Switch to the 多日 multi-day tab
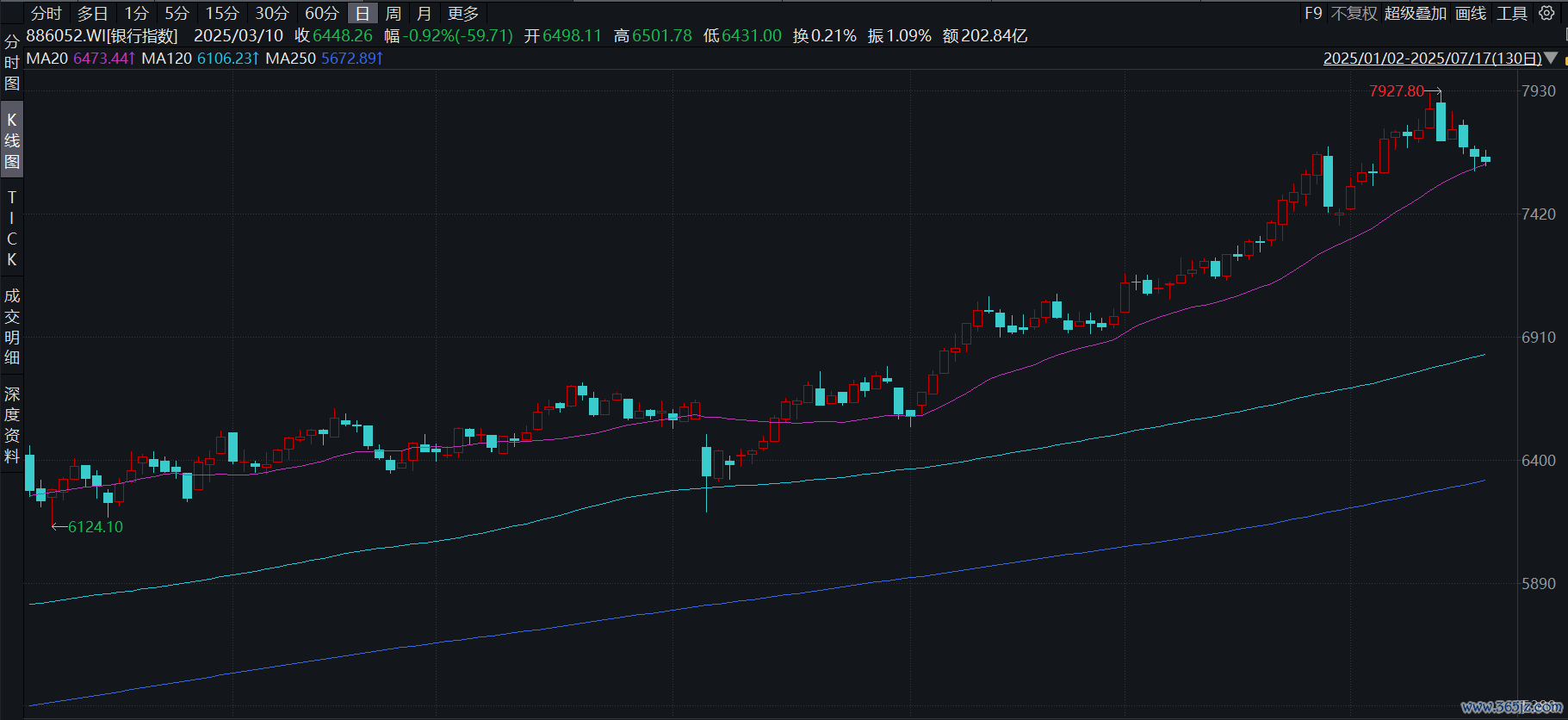 93,13
